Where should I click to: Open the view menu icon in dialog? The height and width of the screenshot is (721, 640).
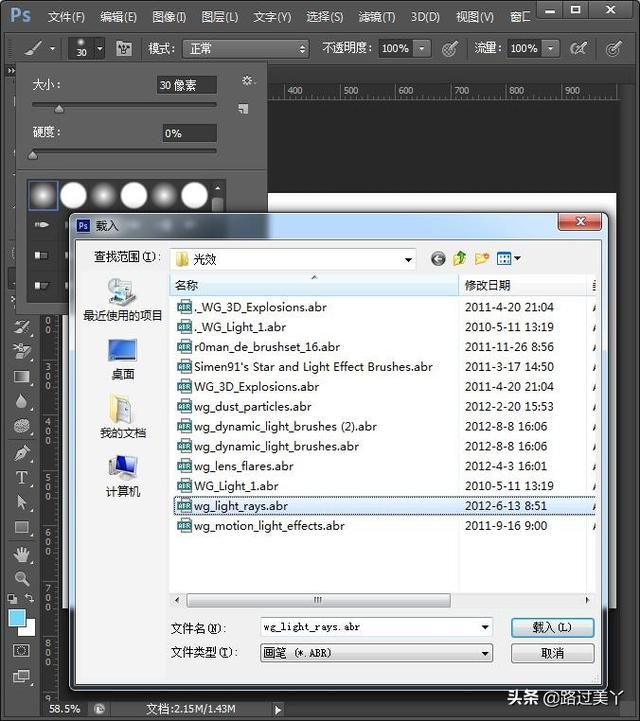coord(509,258)
